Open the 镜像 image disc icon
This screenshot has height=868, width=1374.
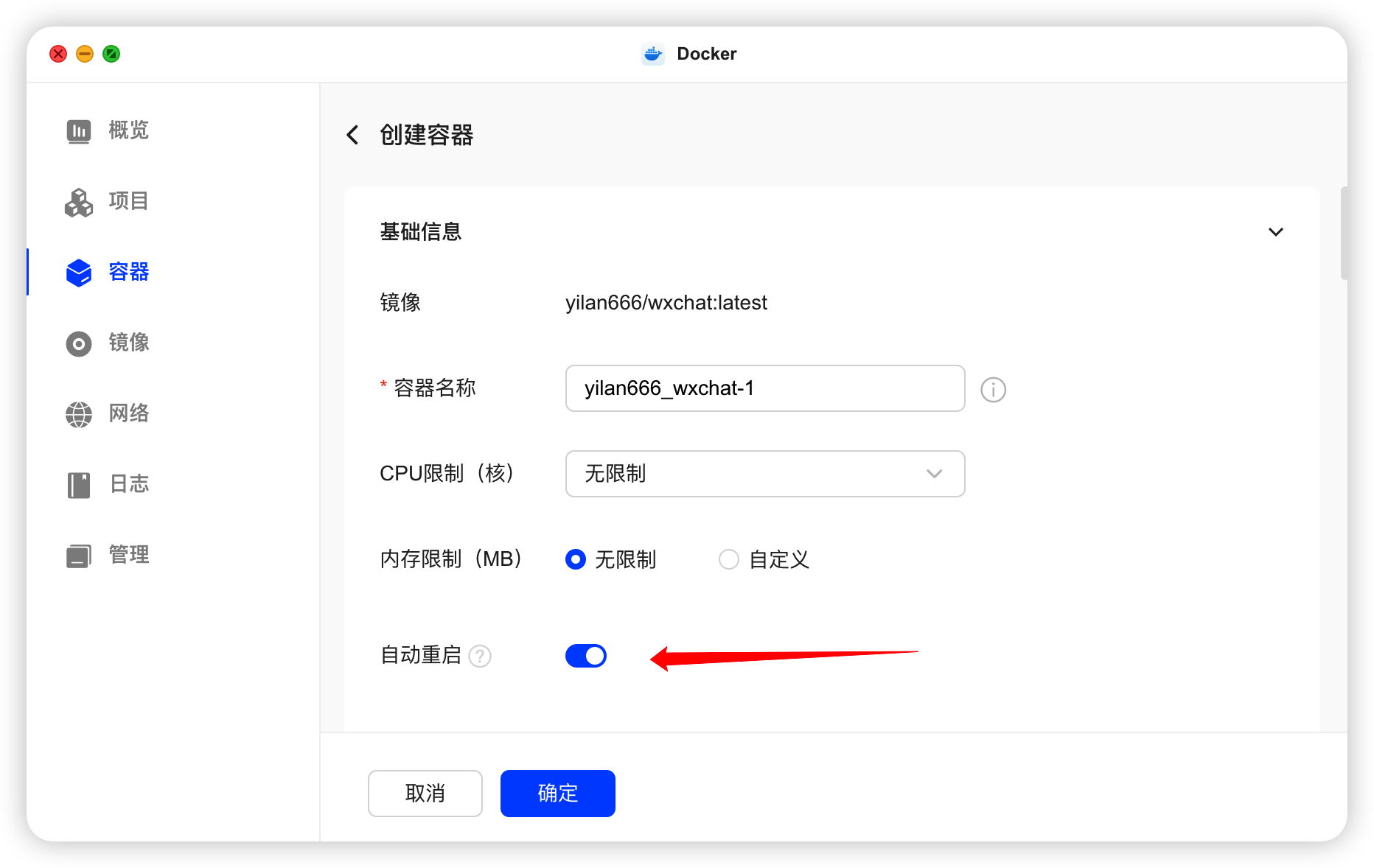(79, 343)
